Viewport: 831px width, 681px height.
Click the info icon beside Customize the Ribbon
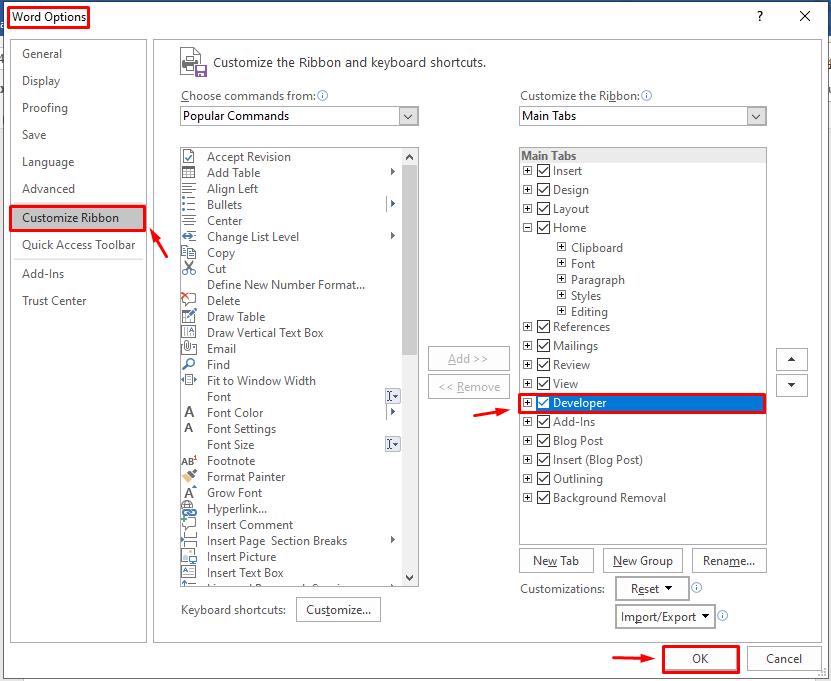click(646, 95)
